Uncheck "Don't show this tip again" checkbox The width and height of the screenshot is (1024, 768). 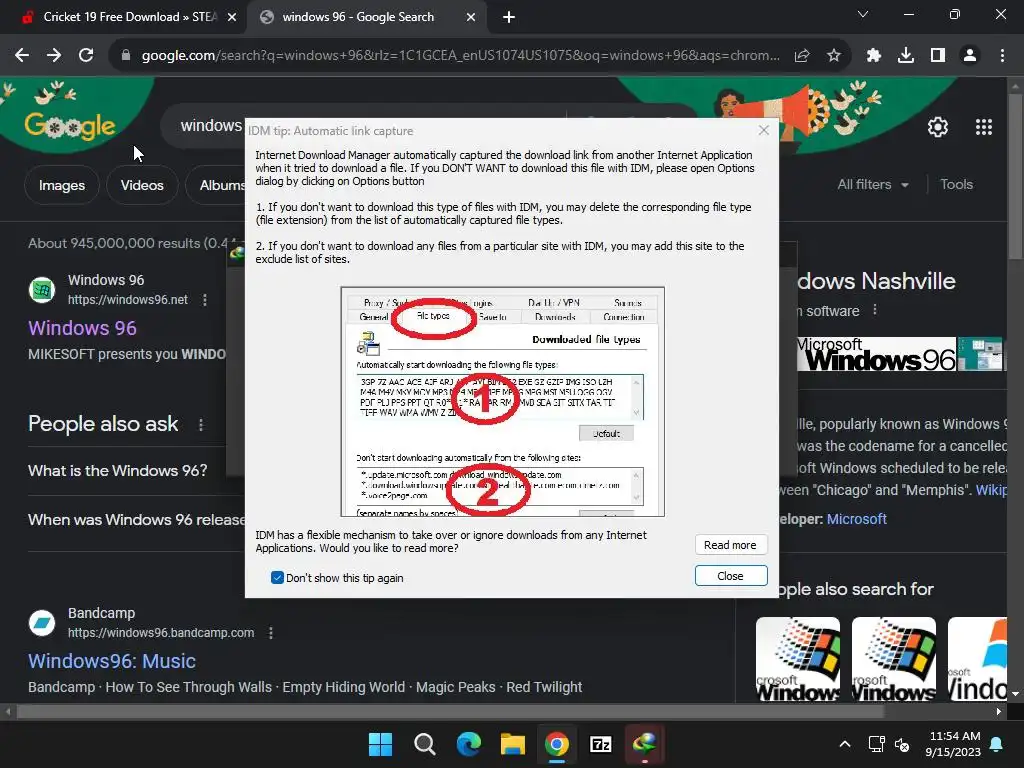tap(277, 577)
